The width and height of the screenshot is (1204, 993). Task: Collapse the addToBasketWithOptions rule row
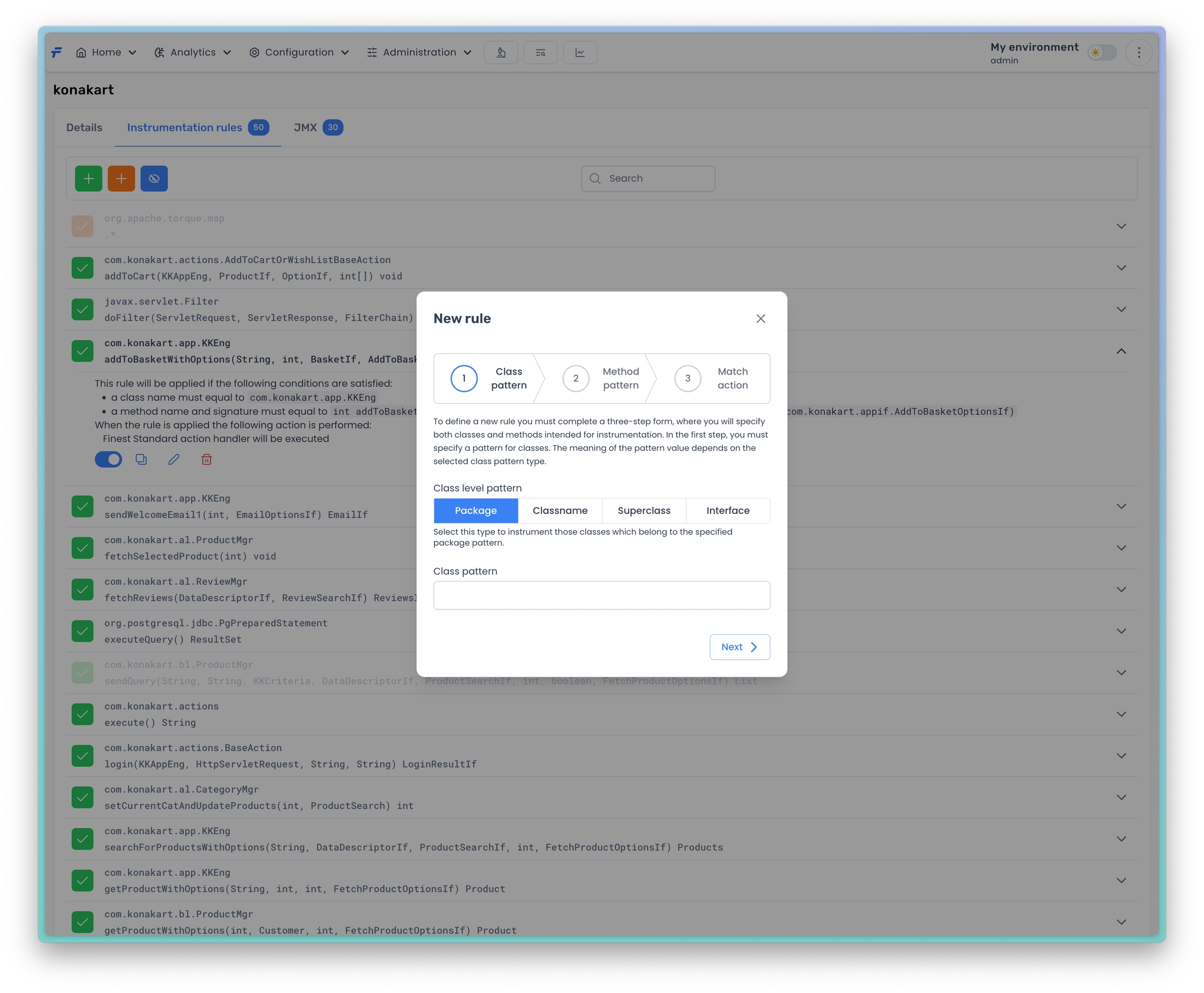[1121, 351]
